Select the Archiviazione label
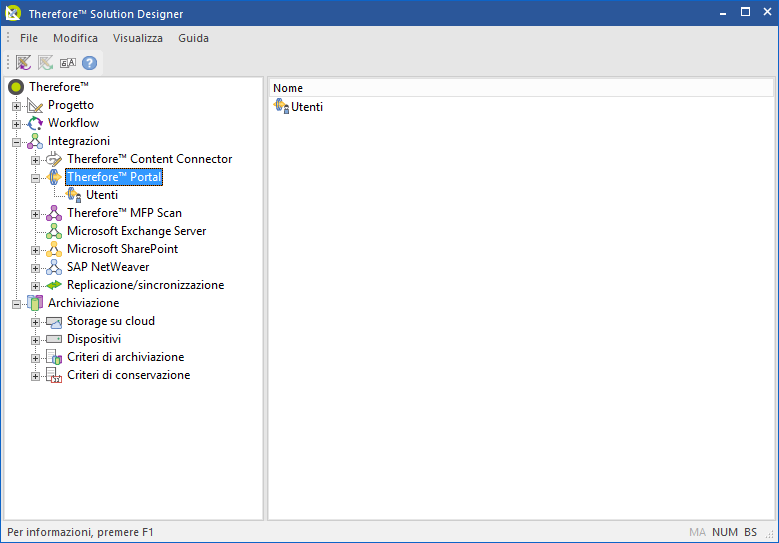This screenshot has height=543, width=779. [x=83, y=303]
